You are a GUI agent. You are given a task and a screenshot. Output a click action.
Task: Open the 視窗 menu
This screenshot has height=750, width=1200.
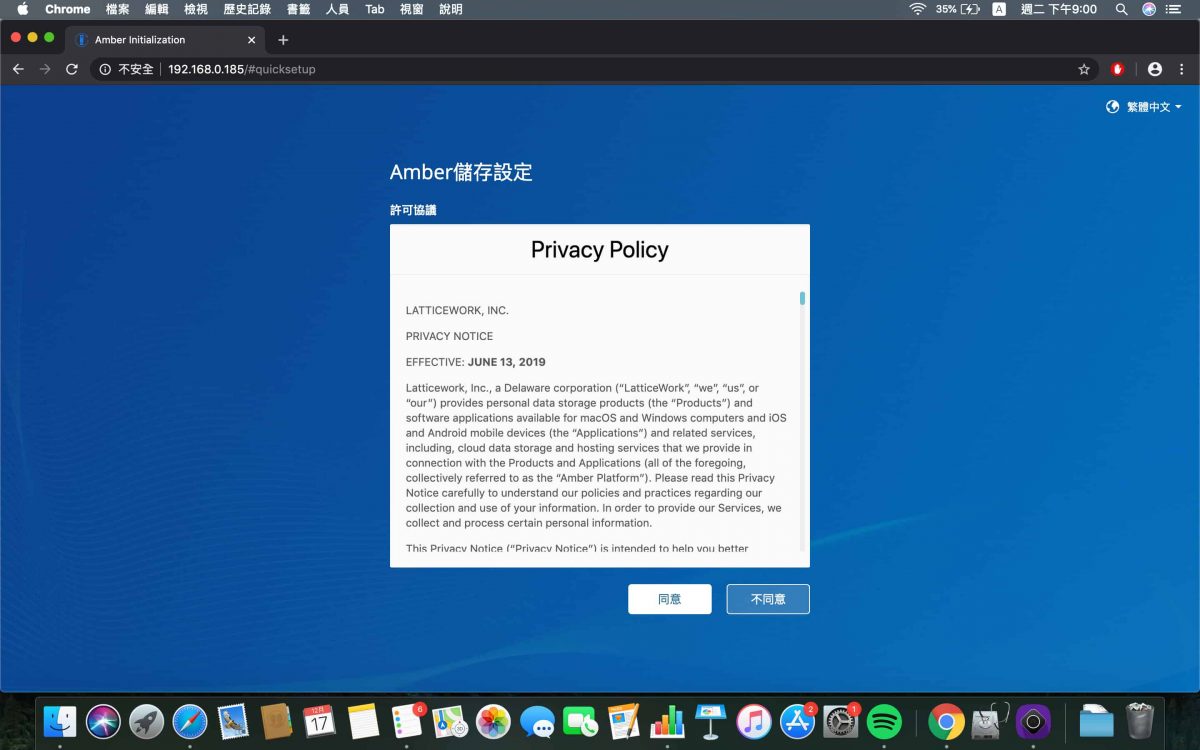point(412,9)
